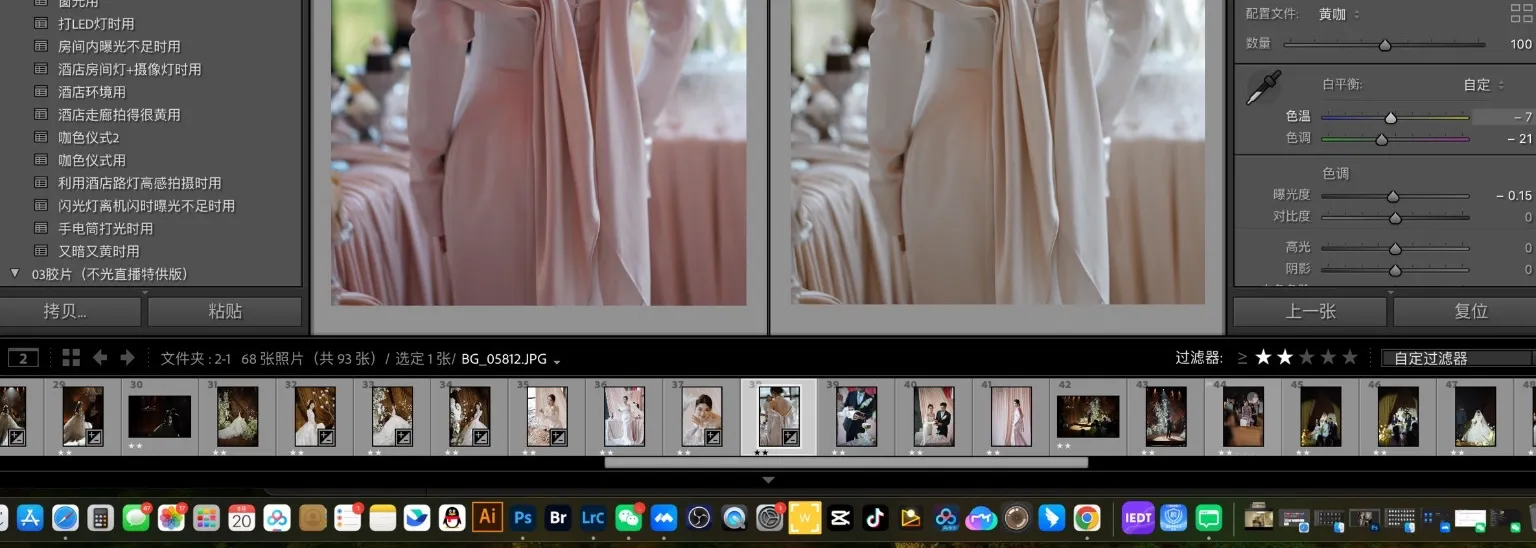Open the IEDT app in the Dock
The width and height of the screenshot is (1536, 548).
(1138, 517)
